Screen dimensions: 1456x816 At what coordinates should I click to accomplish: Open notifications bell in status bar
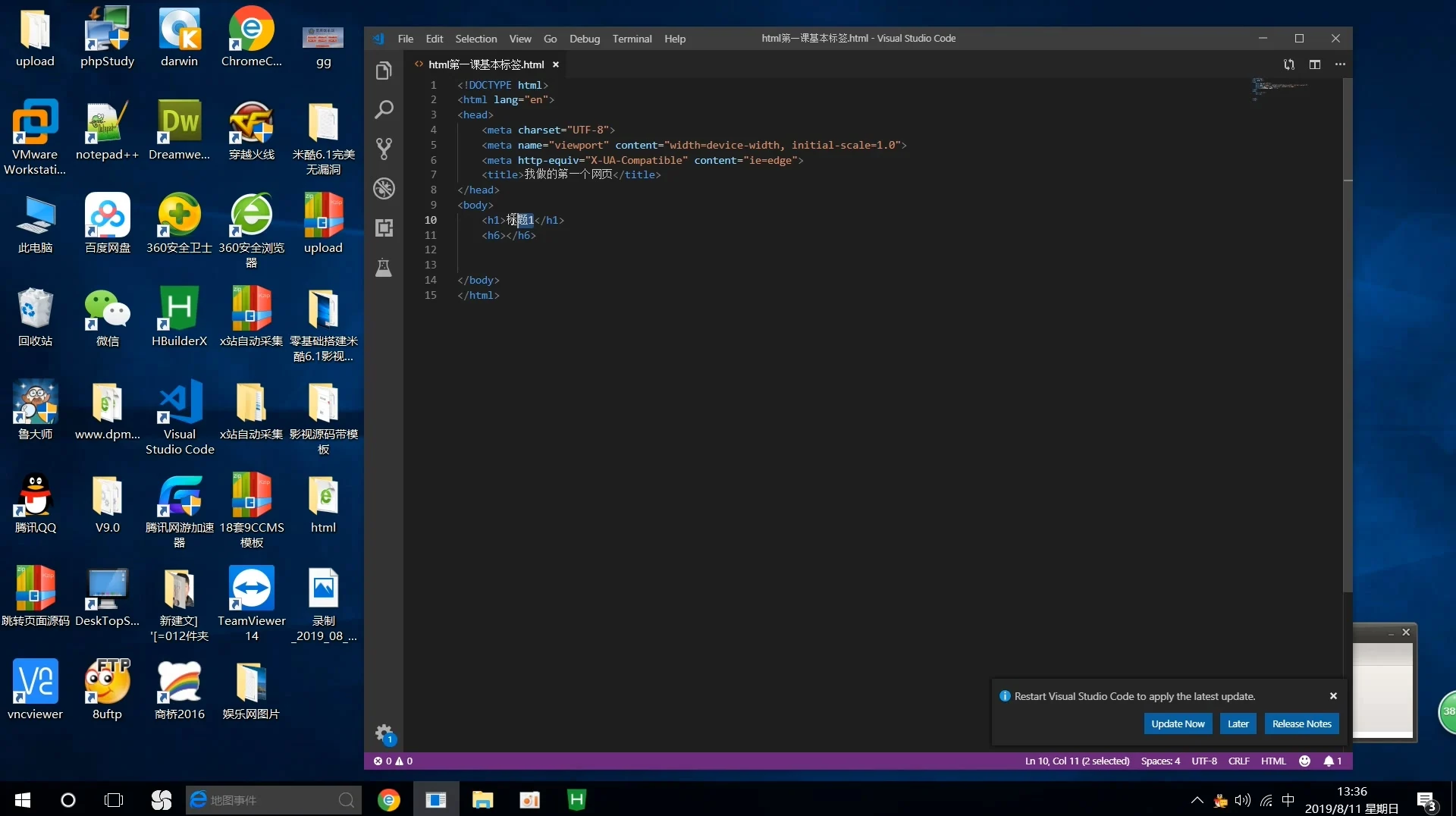pos(1332,761)
